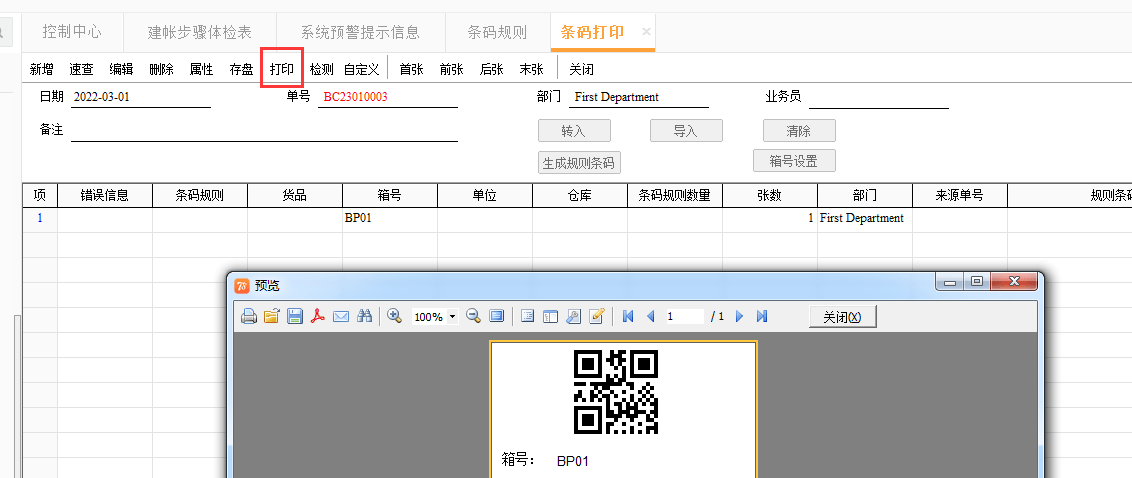The image size is (1132, 478).
Task: Click the 部门 field First Department
Action: tap(638, 97)
